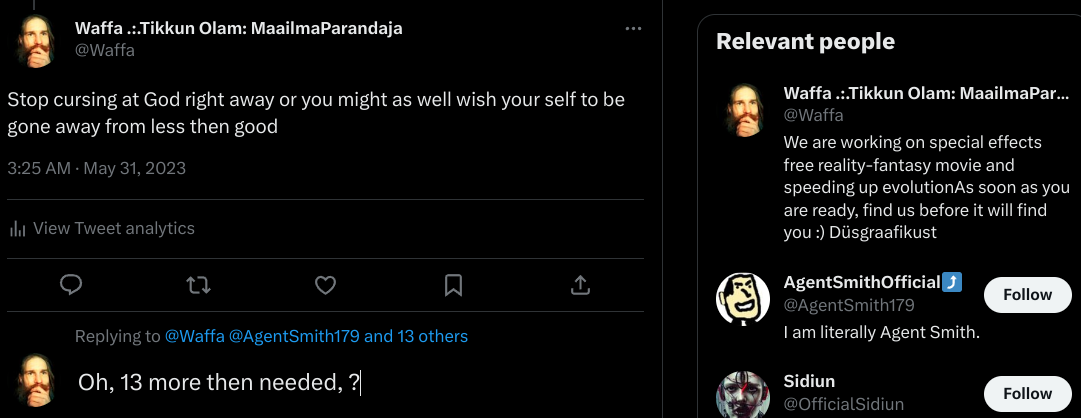Bookmark this tweet

click(x=453, y=286)
